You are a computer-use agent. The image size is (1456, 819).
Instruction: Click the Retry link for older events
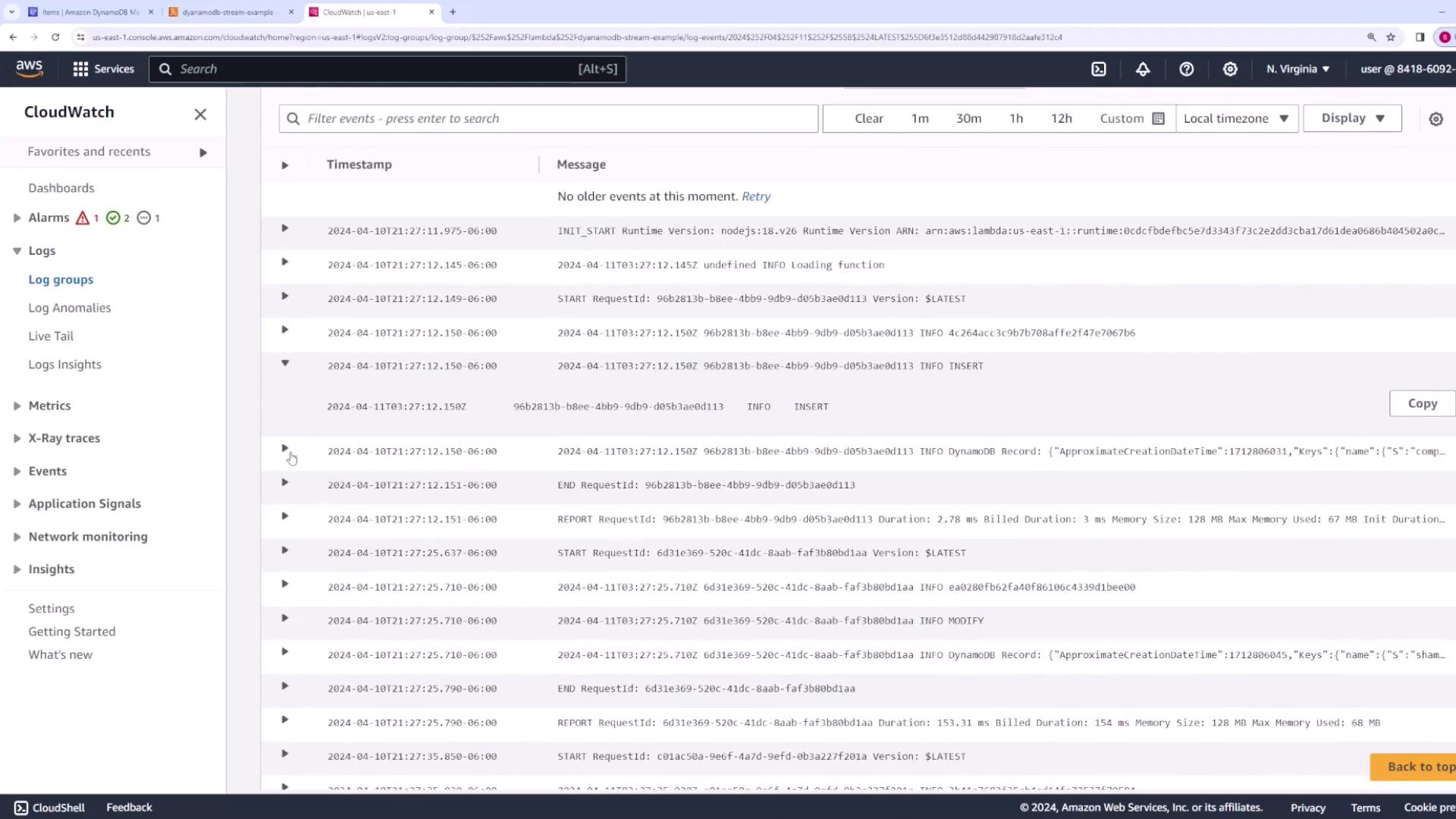pos(755,196)
